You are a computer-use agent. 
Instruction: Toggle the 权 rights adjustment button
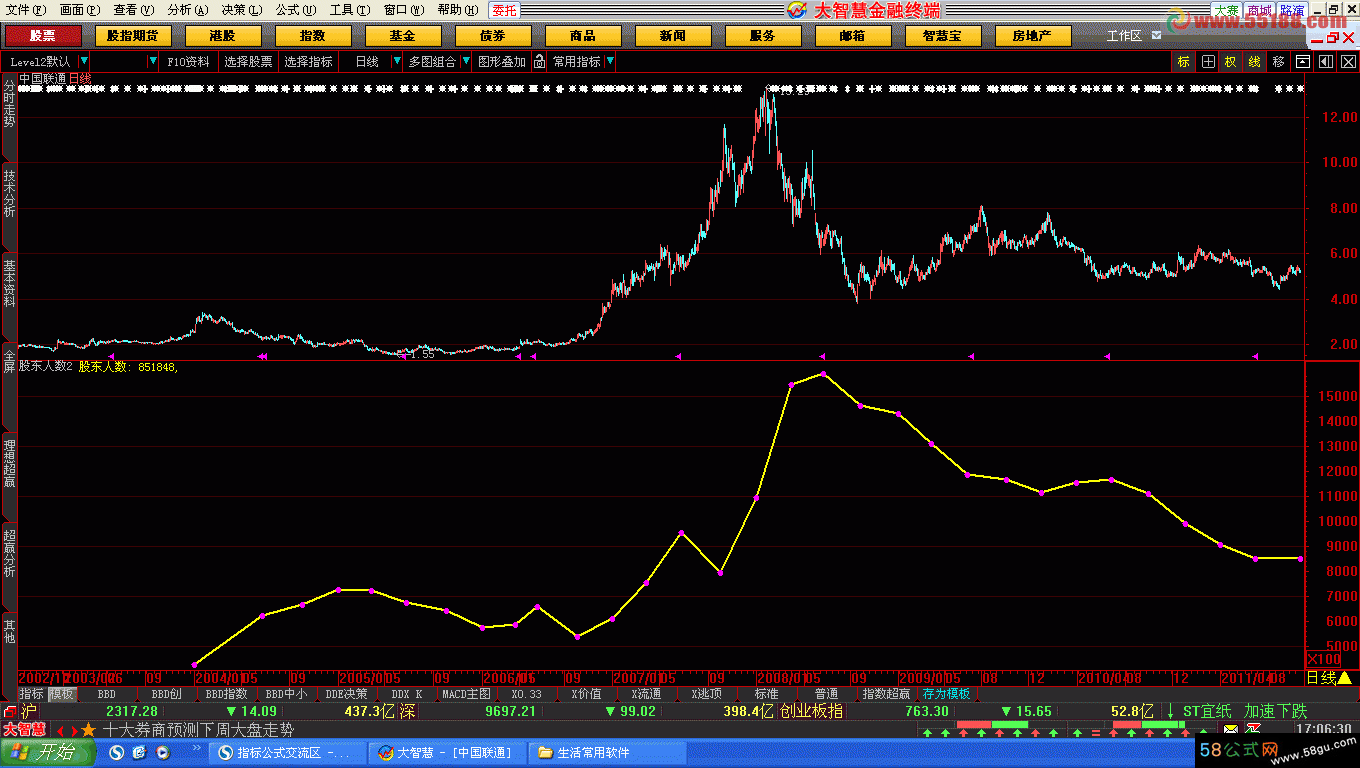1230,62
